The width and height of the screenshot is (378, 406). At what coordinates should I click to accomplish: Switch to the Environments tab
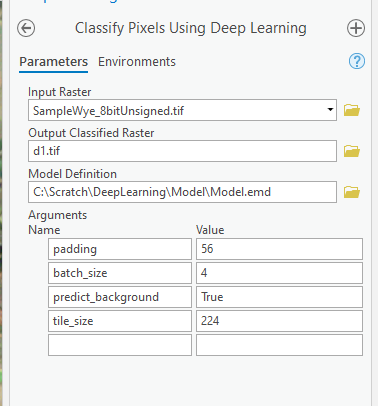[x=137, y=62]
